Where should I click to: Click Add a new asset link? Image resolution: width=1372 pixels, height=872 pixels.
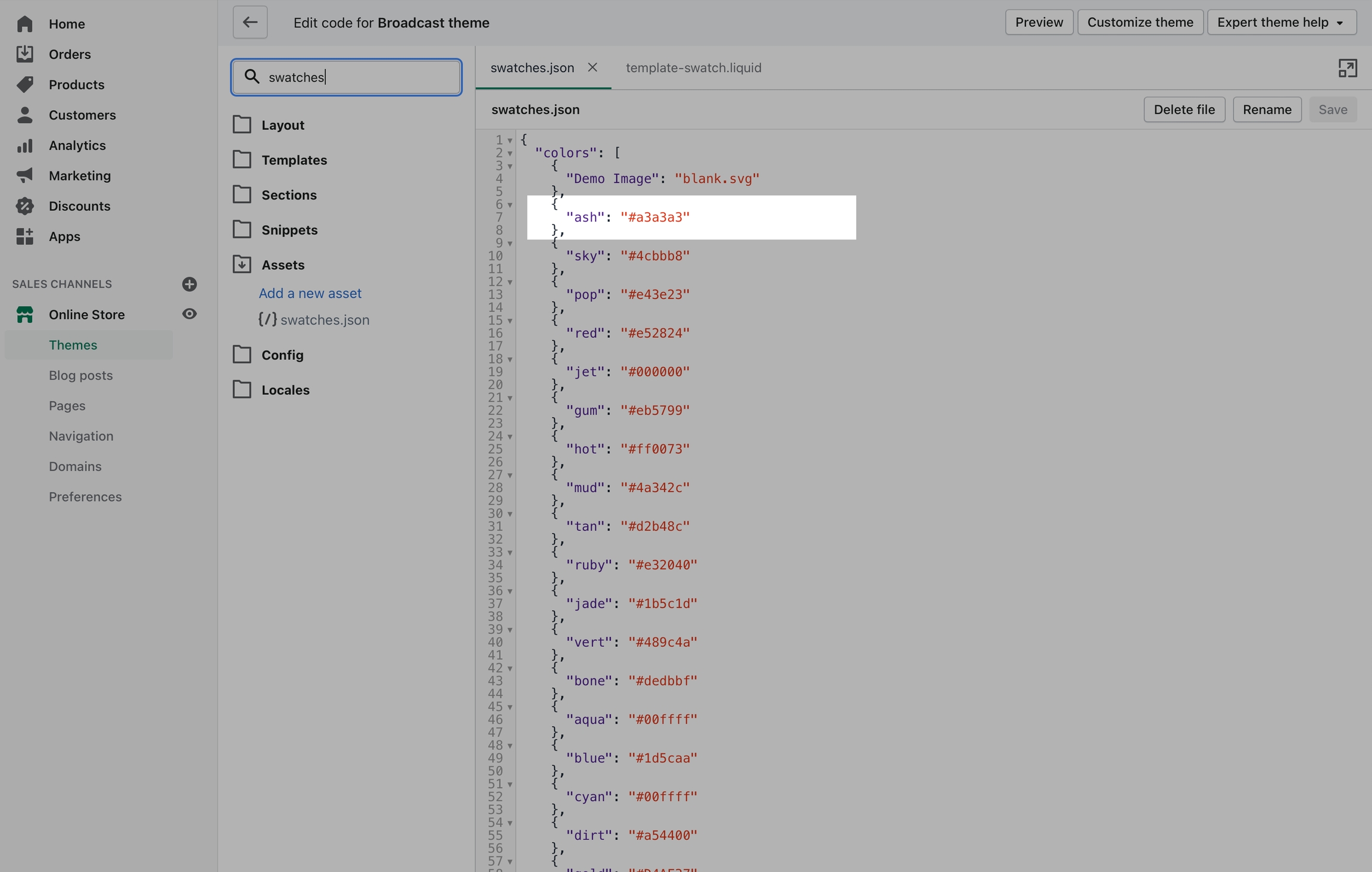310,293
